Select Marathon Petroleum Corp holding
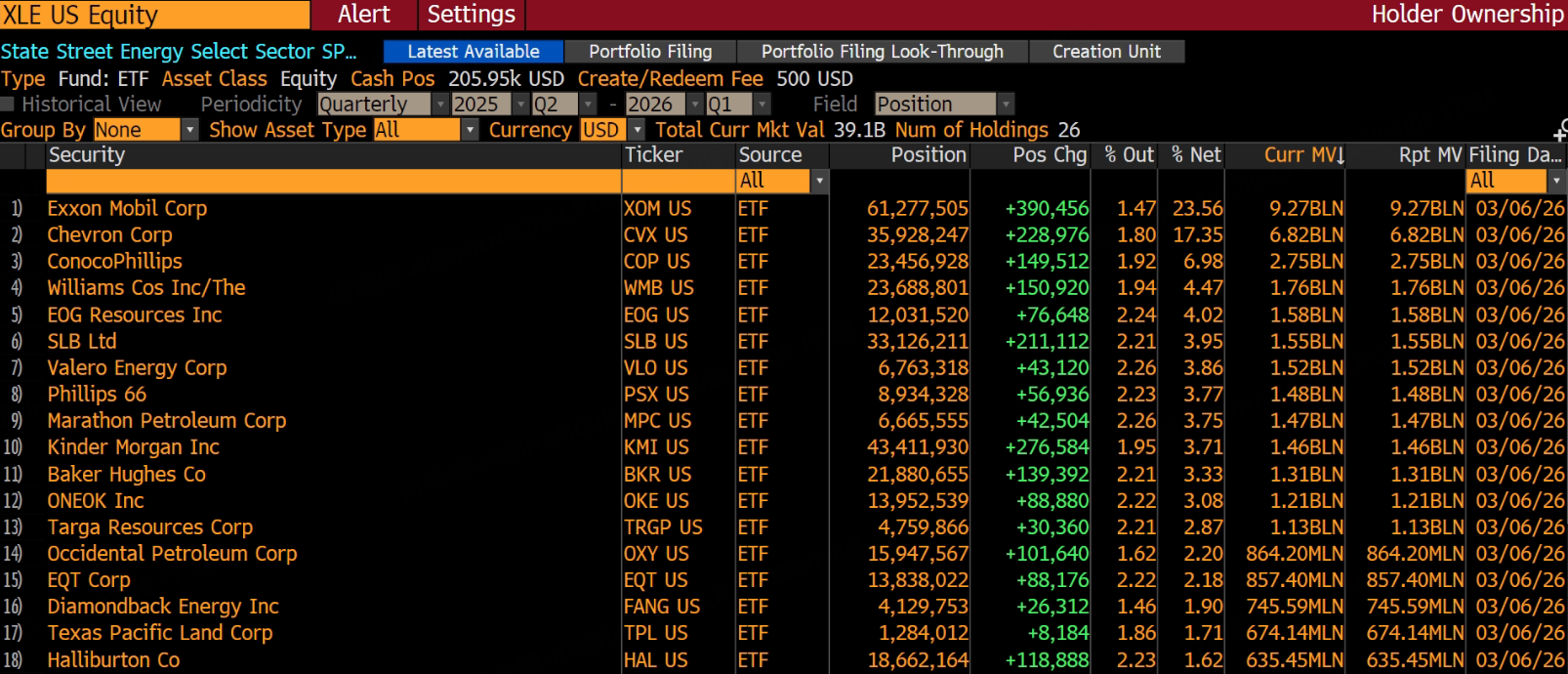 pos(167,421)
